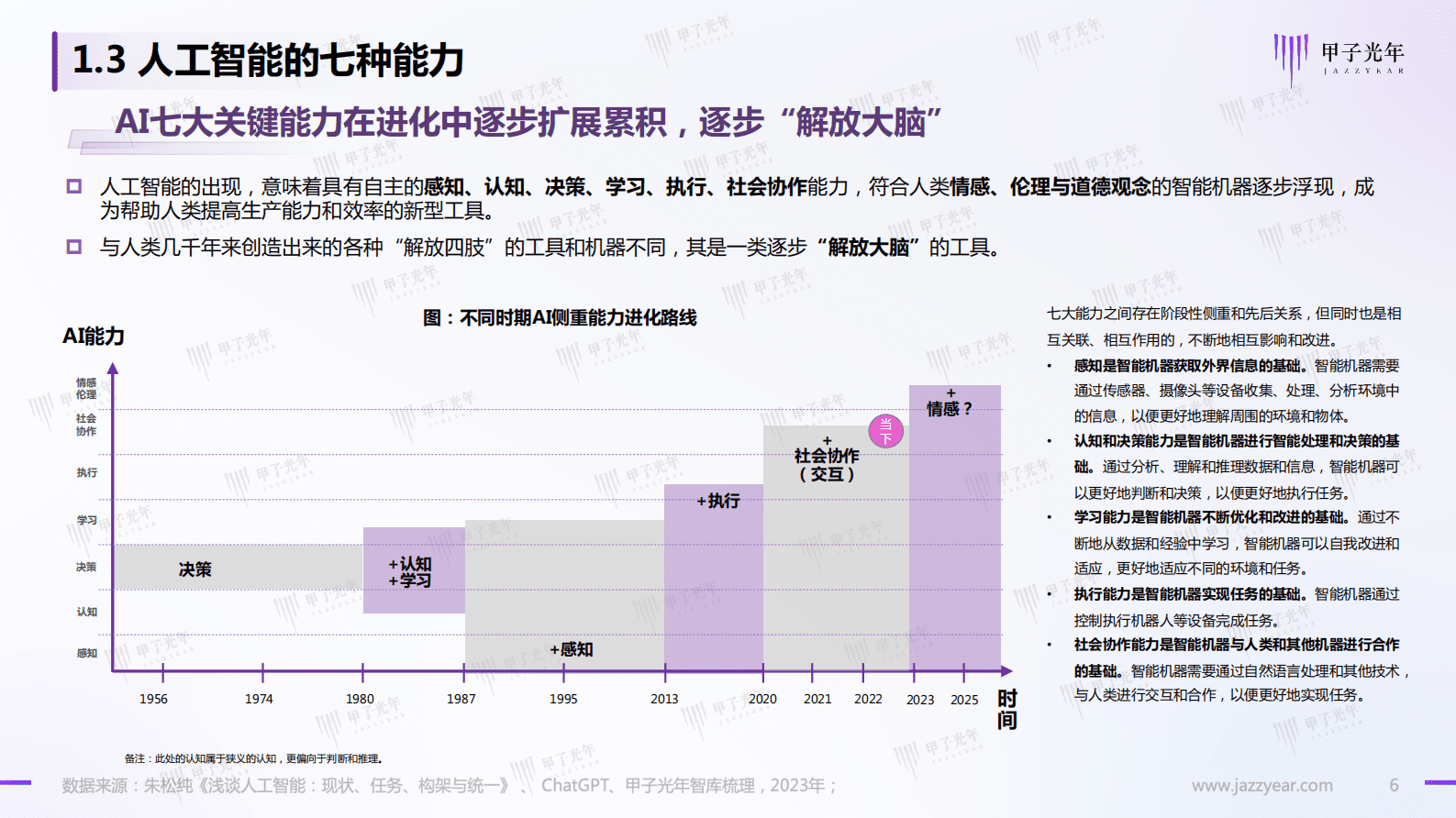
Task: Click the 认知 y-axis label
Action: coord(86,612)
